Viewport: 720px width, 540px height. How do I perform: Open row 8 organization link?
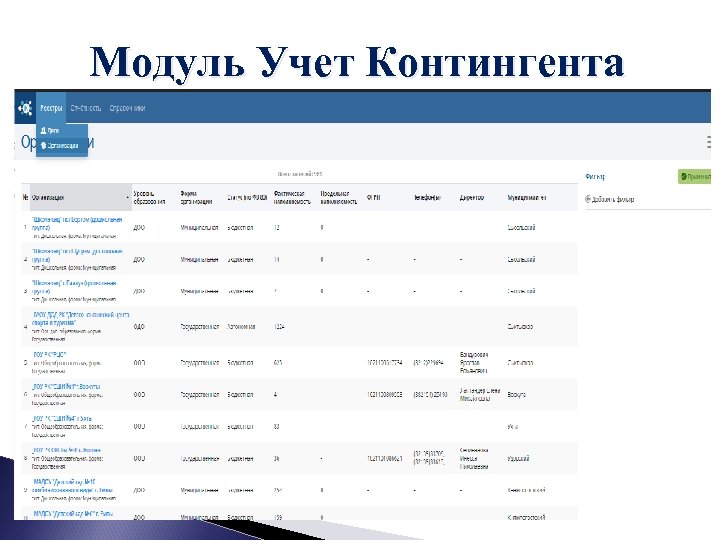67,450
